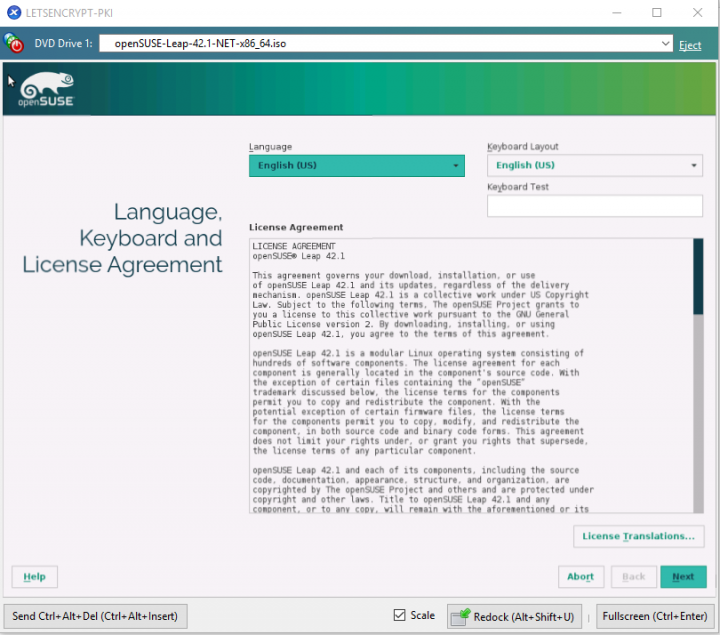
Task: Abort the openSUSE installation
Action: 580,577
